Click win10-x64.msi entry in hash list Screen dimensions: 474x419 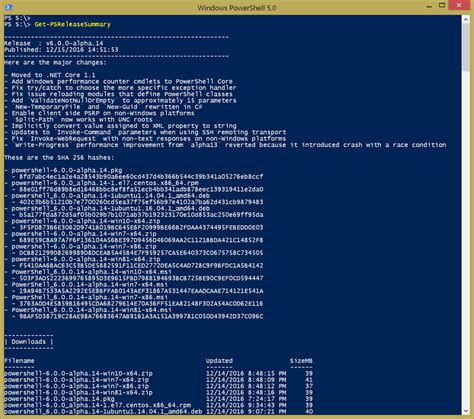pyautogui.click(x=91, y=272)
